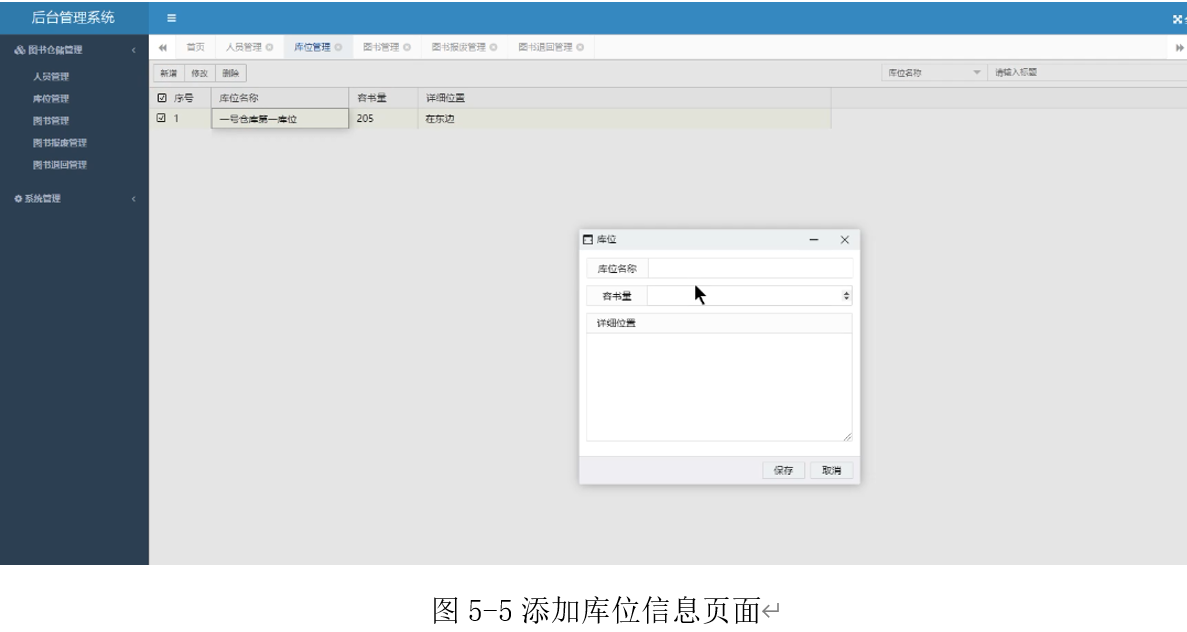Click the right double-arrow tab scroll icon

click(1178, 46)
